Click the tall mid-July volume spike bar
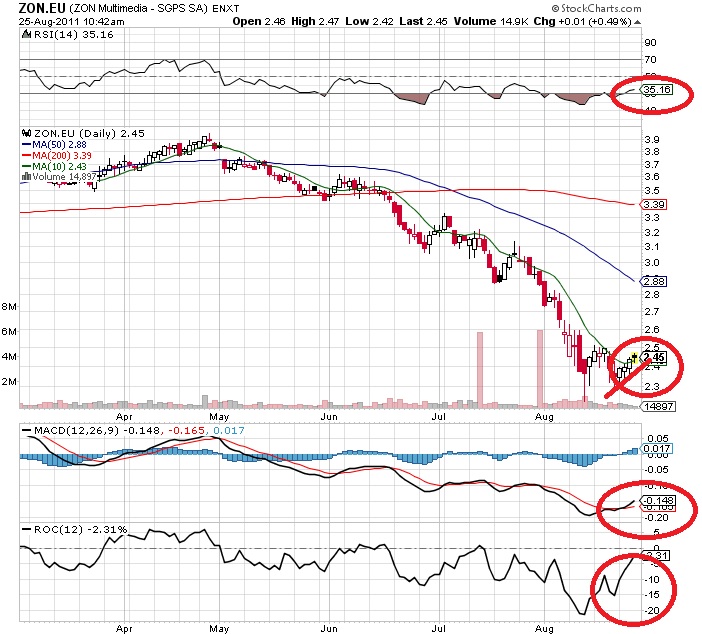 tap(480, 370)
